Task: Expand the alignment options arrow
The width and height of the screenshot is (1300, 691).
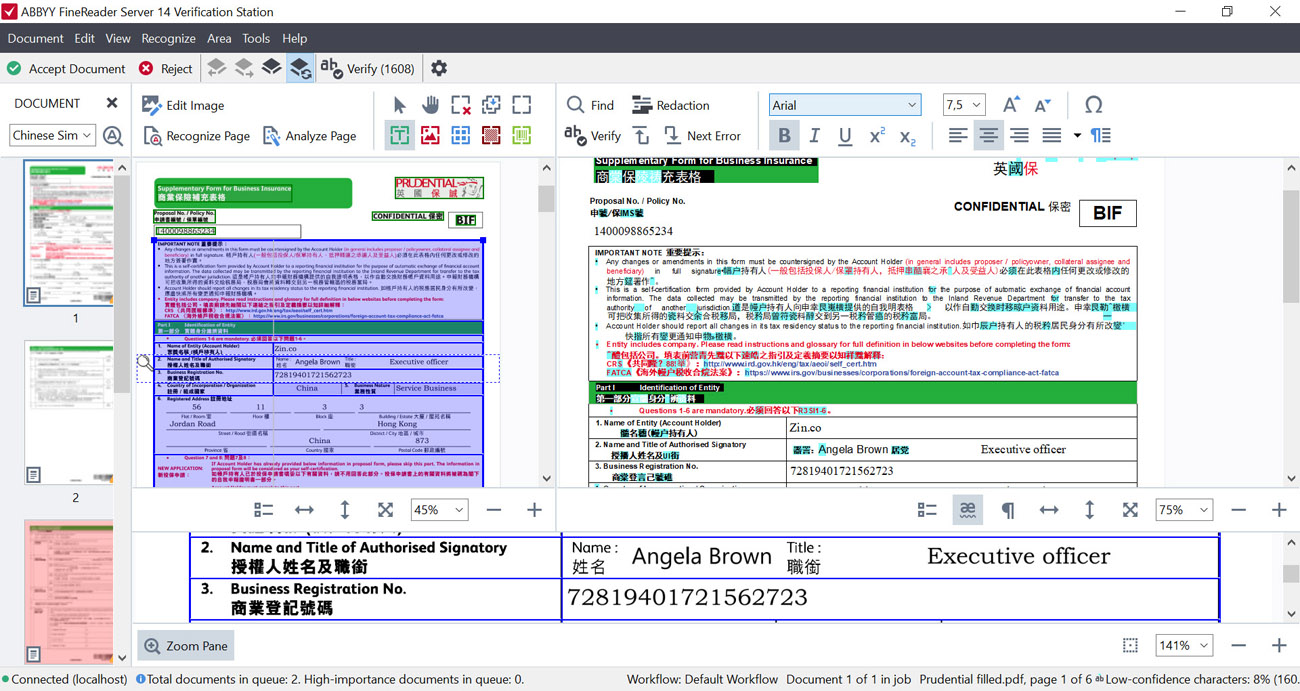Action: (1077, 135)
